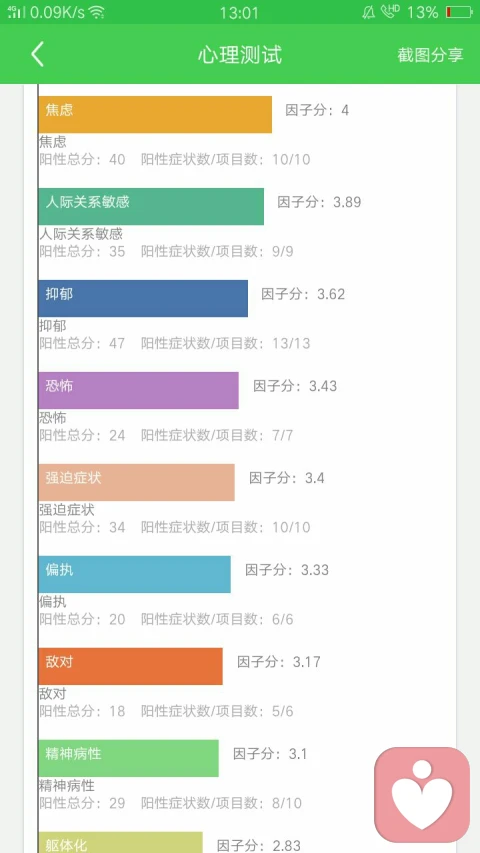Tap the HD call status icon

coord(390,11)
